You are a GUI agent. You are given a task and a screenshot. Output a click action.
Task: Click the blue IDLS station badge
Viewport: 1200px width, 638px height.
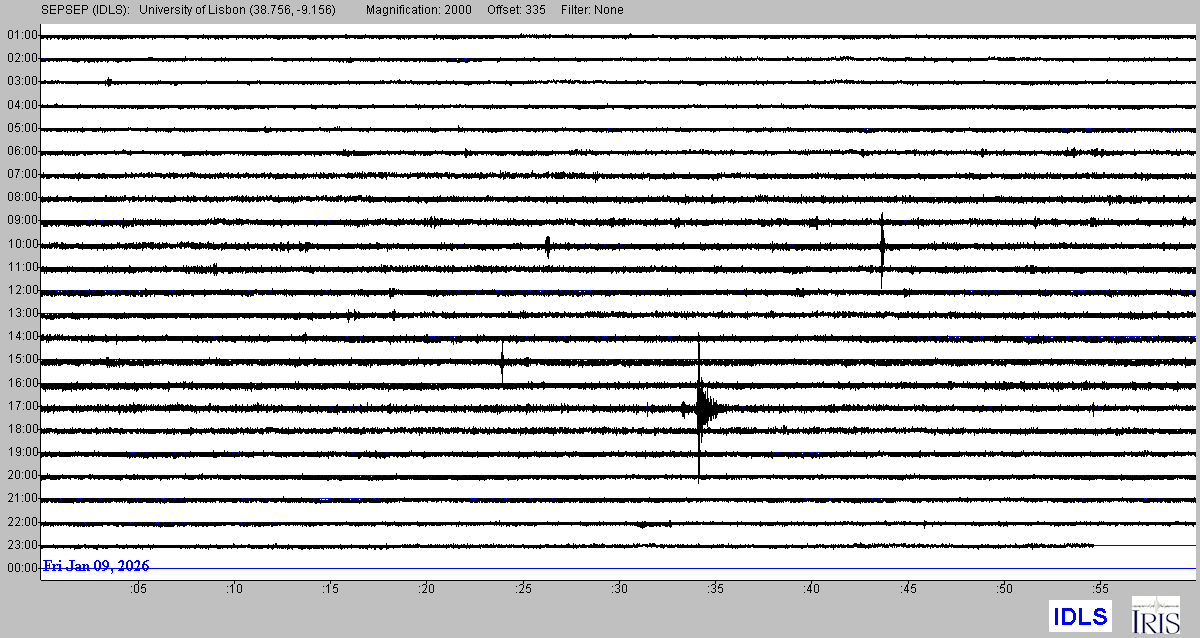click(x=1080, y=615)
